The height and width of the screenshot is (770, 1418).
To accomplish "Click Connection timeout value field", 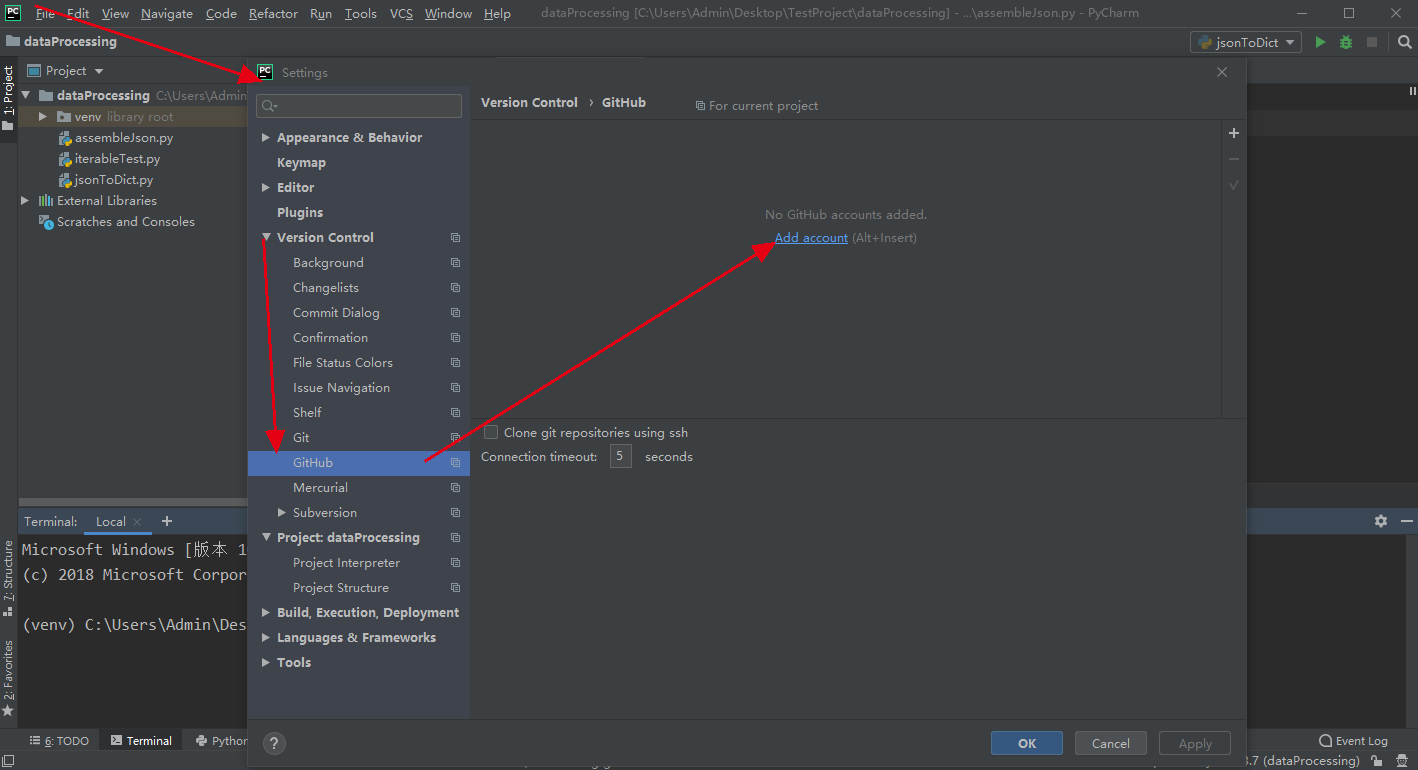I will coord(621,457).
